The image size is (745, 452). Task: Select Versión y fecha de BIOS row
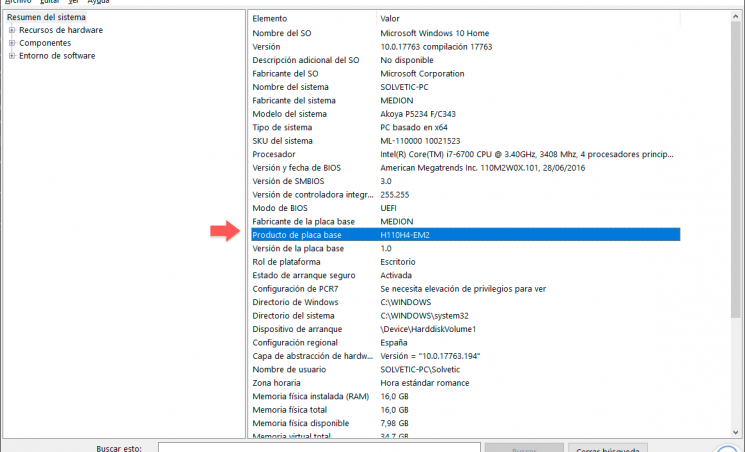(x=466, y=168)
